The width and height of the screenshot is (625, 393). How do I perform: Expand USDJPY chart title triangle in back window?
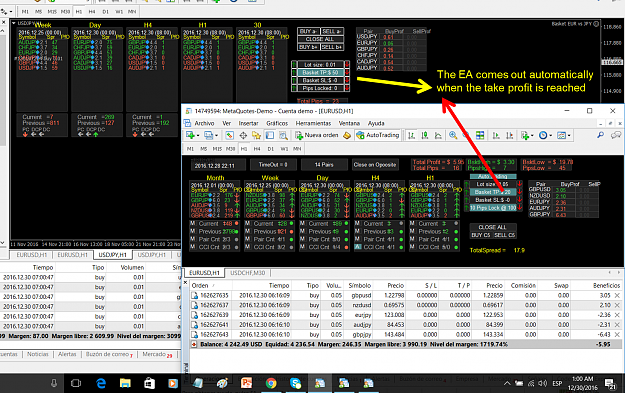coord(14,23)
